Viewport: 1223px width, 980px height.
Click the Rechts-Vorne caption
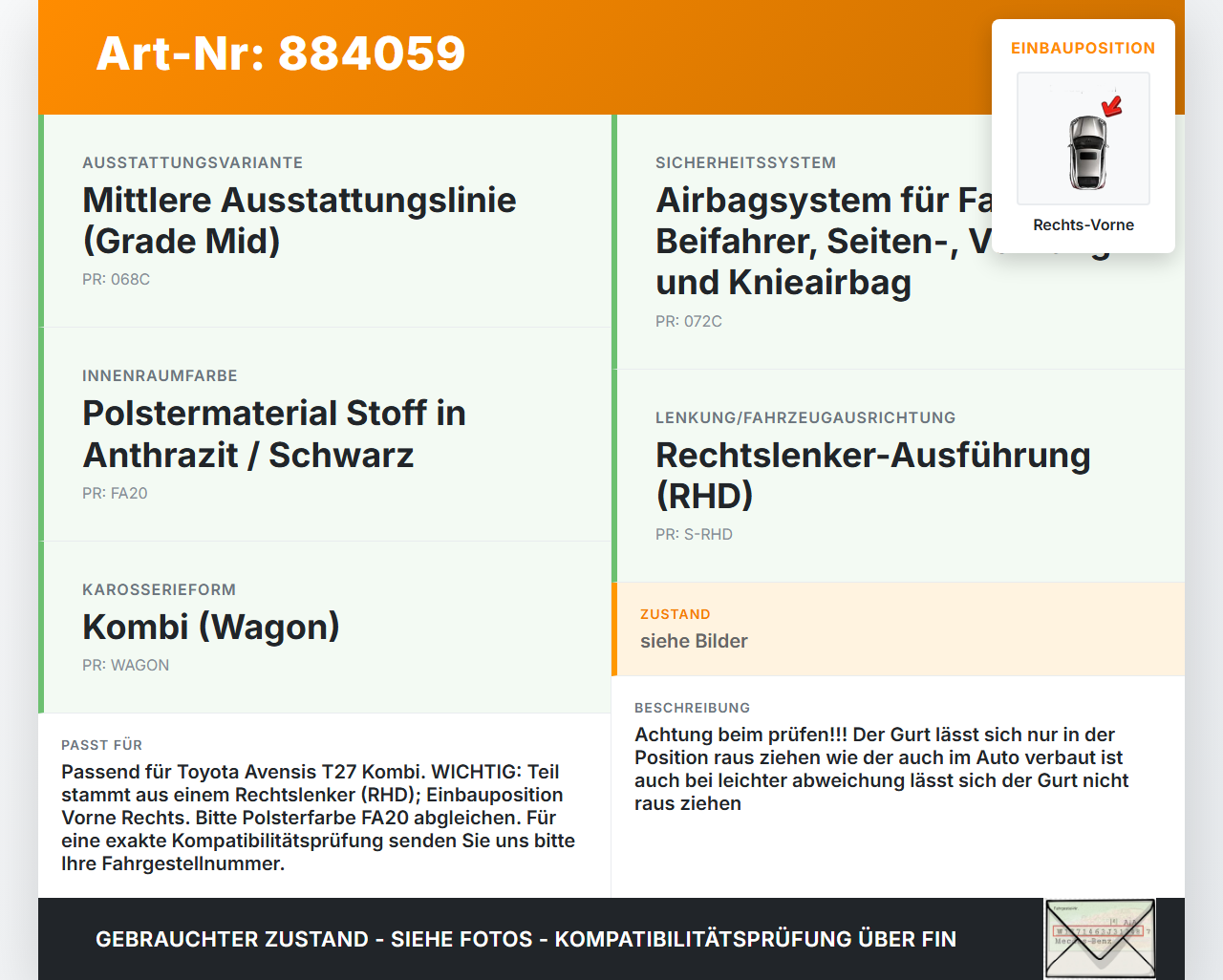tap(1084, 225)
